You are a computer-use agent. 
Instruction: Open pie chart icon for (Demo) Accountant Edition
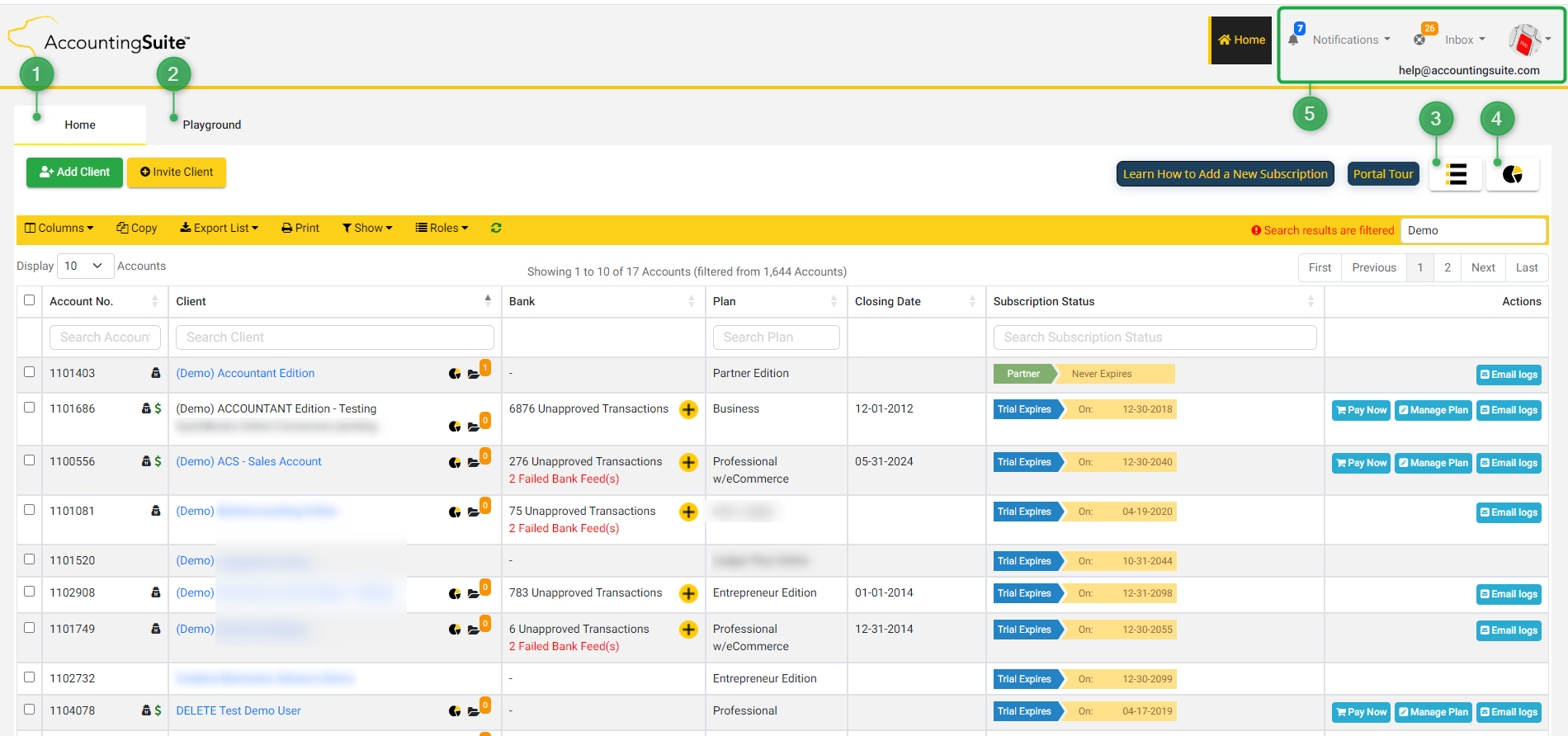click(x=455, y=374)
